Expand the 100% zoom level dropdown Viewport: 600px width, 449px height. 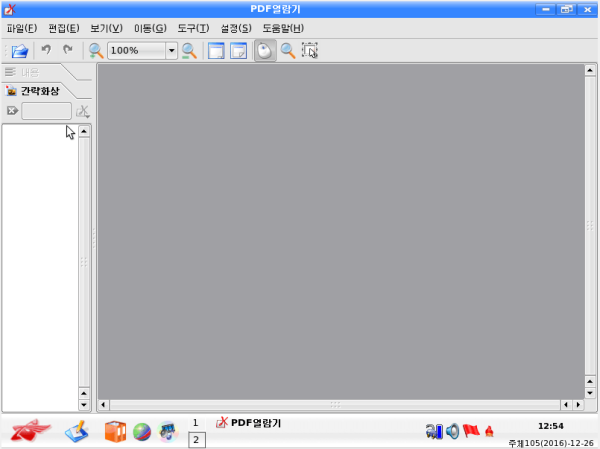(x=171, y=51)
